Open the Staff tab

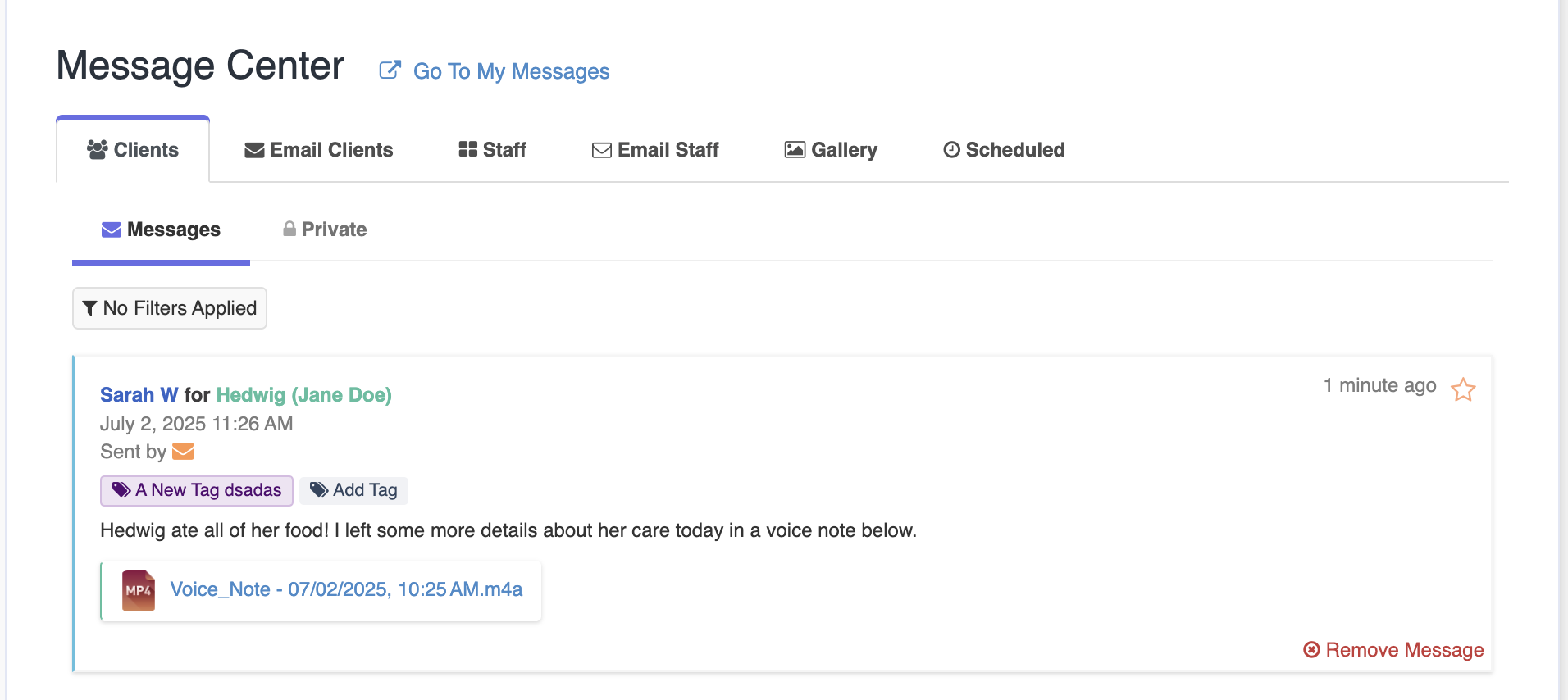tap(492, 150)
